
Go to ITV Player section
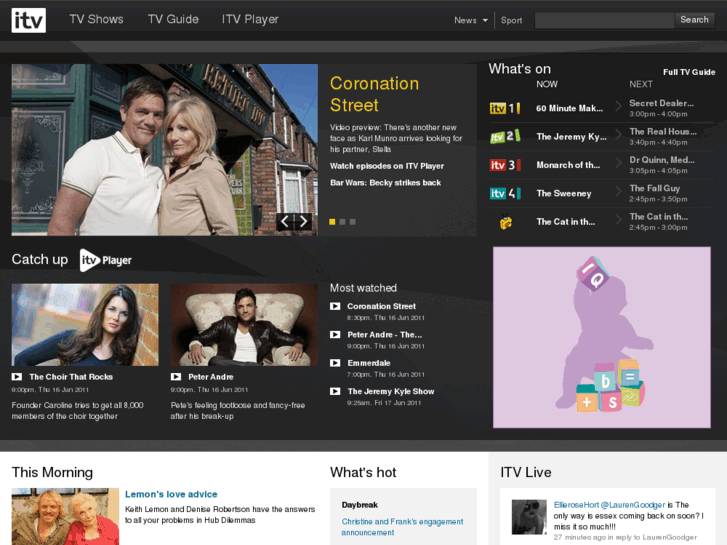pyautogui.click(x=250, y=19)
